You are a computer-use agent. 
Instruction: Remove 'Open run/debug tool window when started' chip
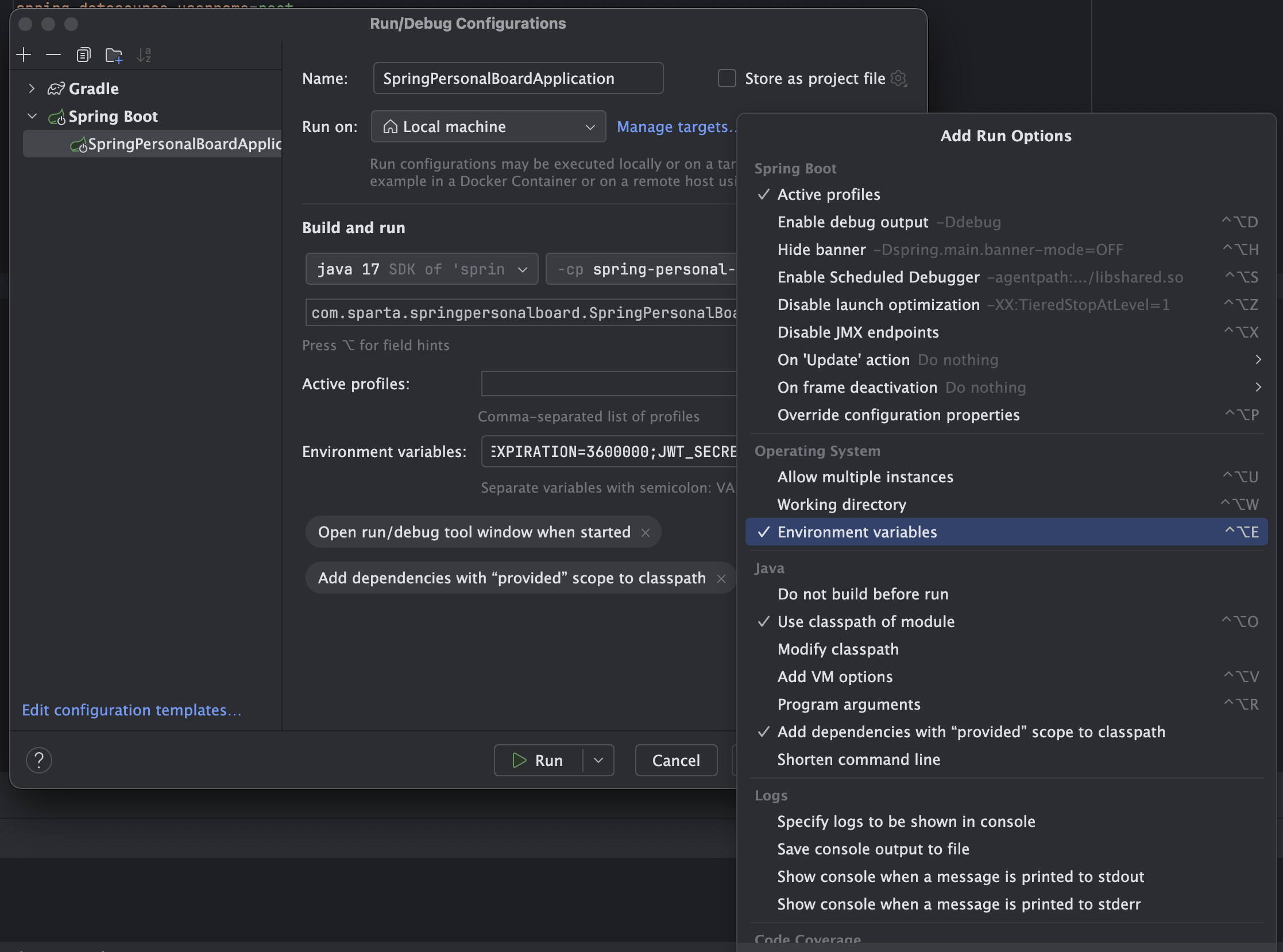[646, 532]
